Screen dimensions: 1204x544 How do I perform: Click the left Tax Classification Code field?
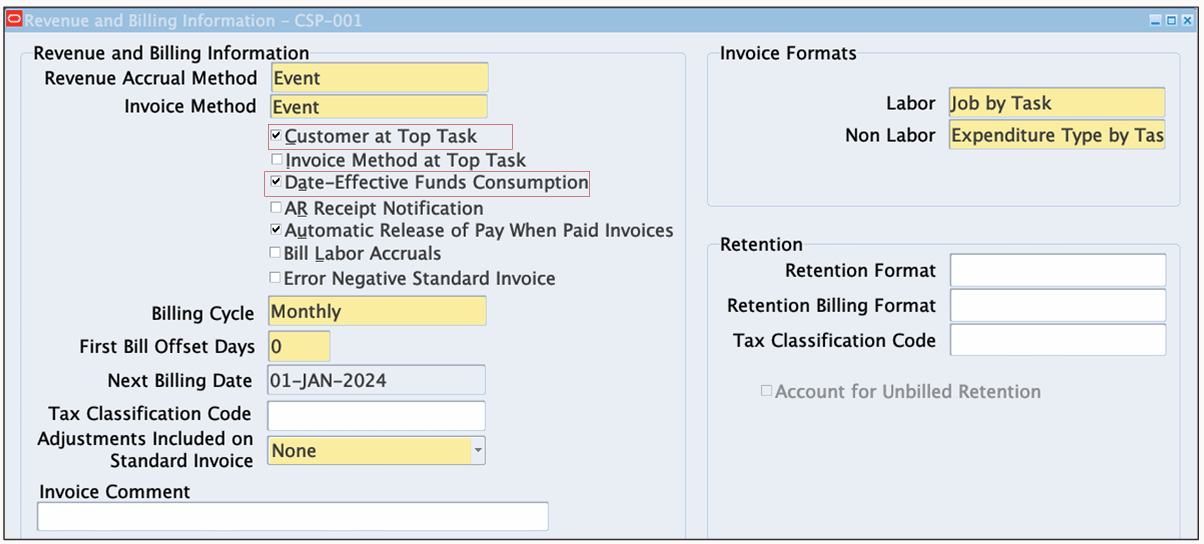376,415
